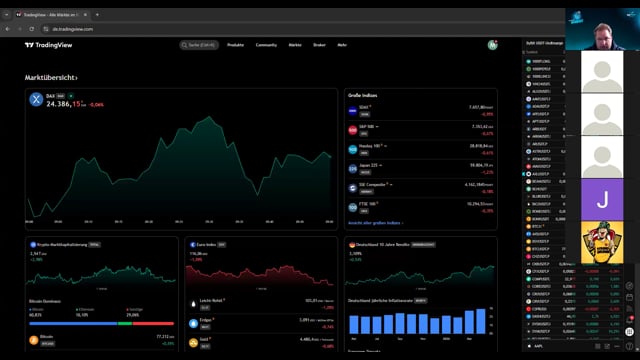Screen dimensions: 640x360
Task: Open the Suche search box
Action: click(199, 45)
